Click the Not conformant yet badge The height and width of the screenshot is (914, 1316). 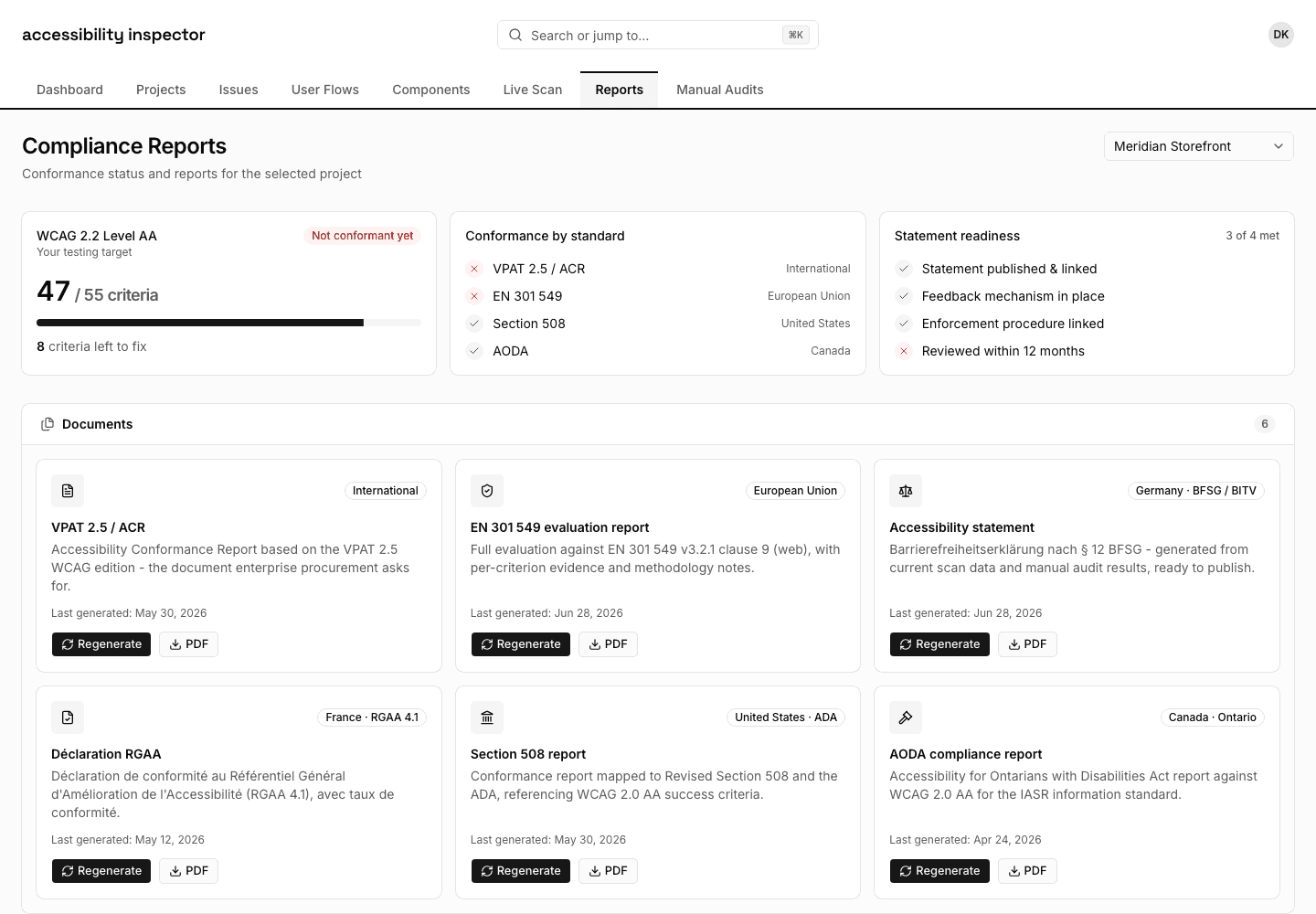tap(363, 236)
